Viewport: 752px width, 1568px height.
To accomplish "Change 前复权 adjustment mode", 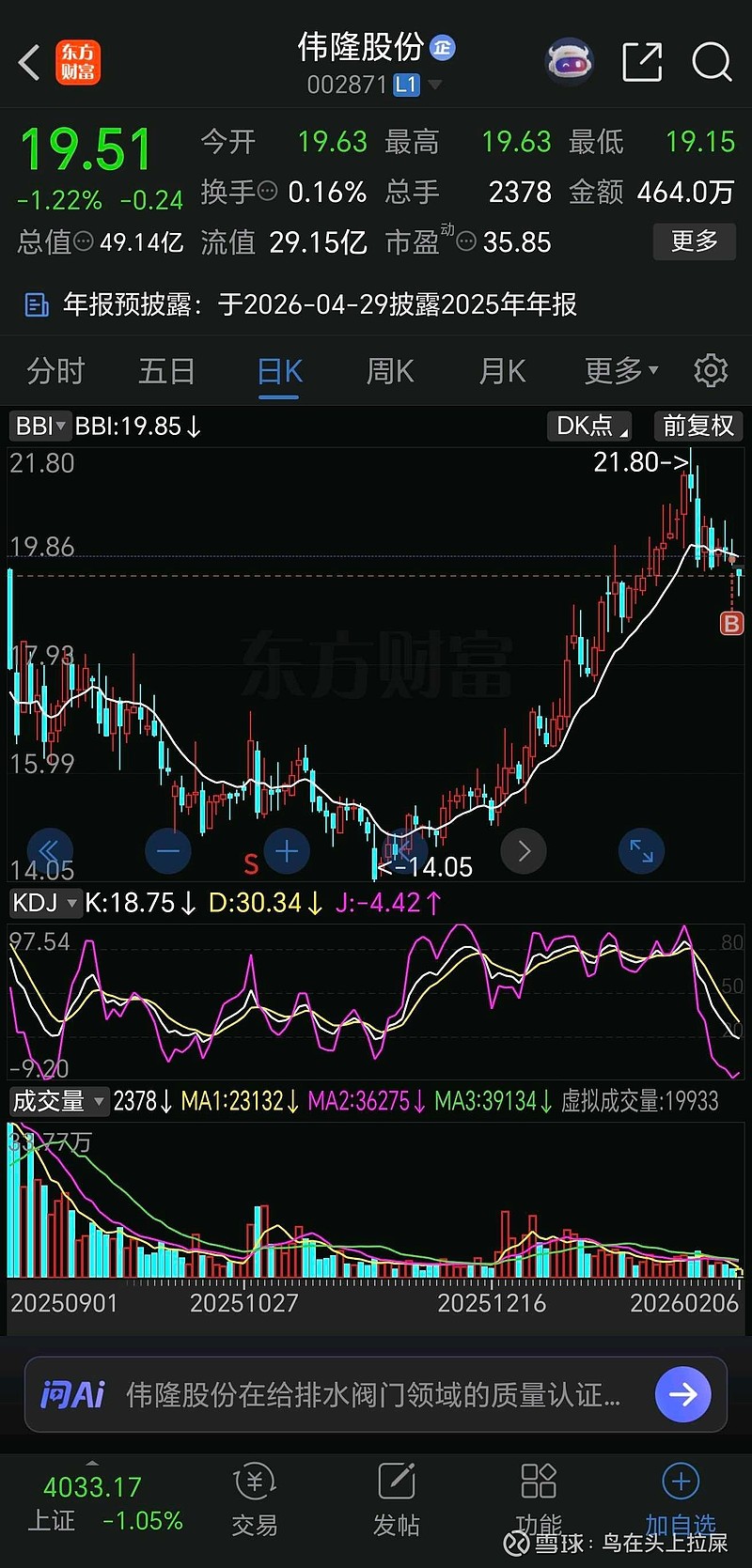I will point(697,426).
